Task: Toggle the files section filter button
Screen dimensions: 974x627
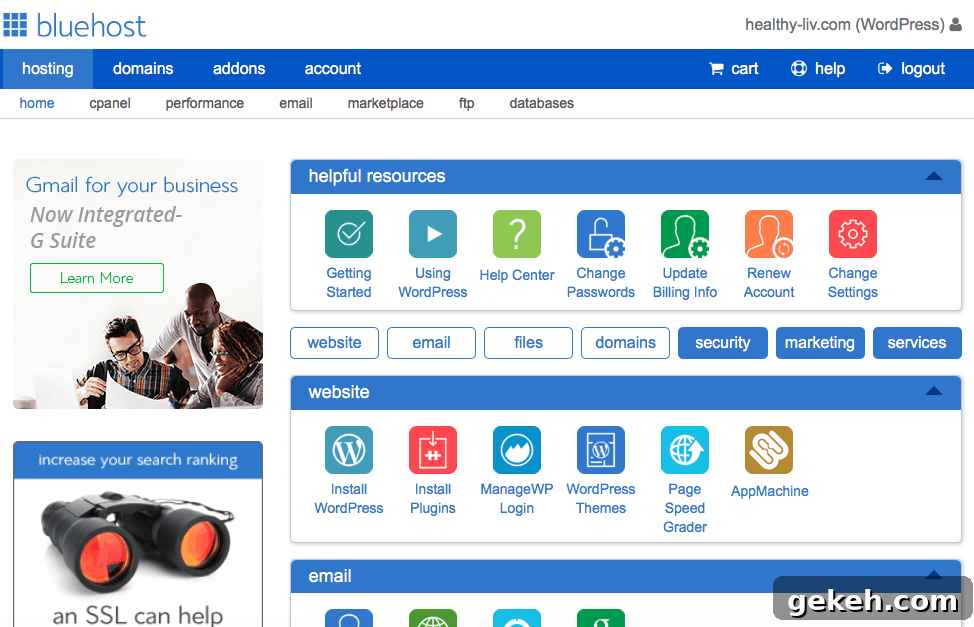Action: [x=528, y=343]
